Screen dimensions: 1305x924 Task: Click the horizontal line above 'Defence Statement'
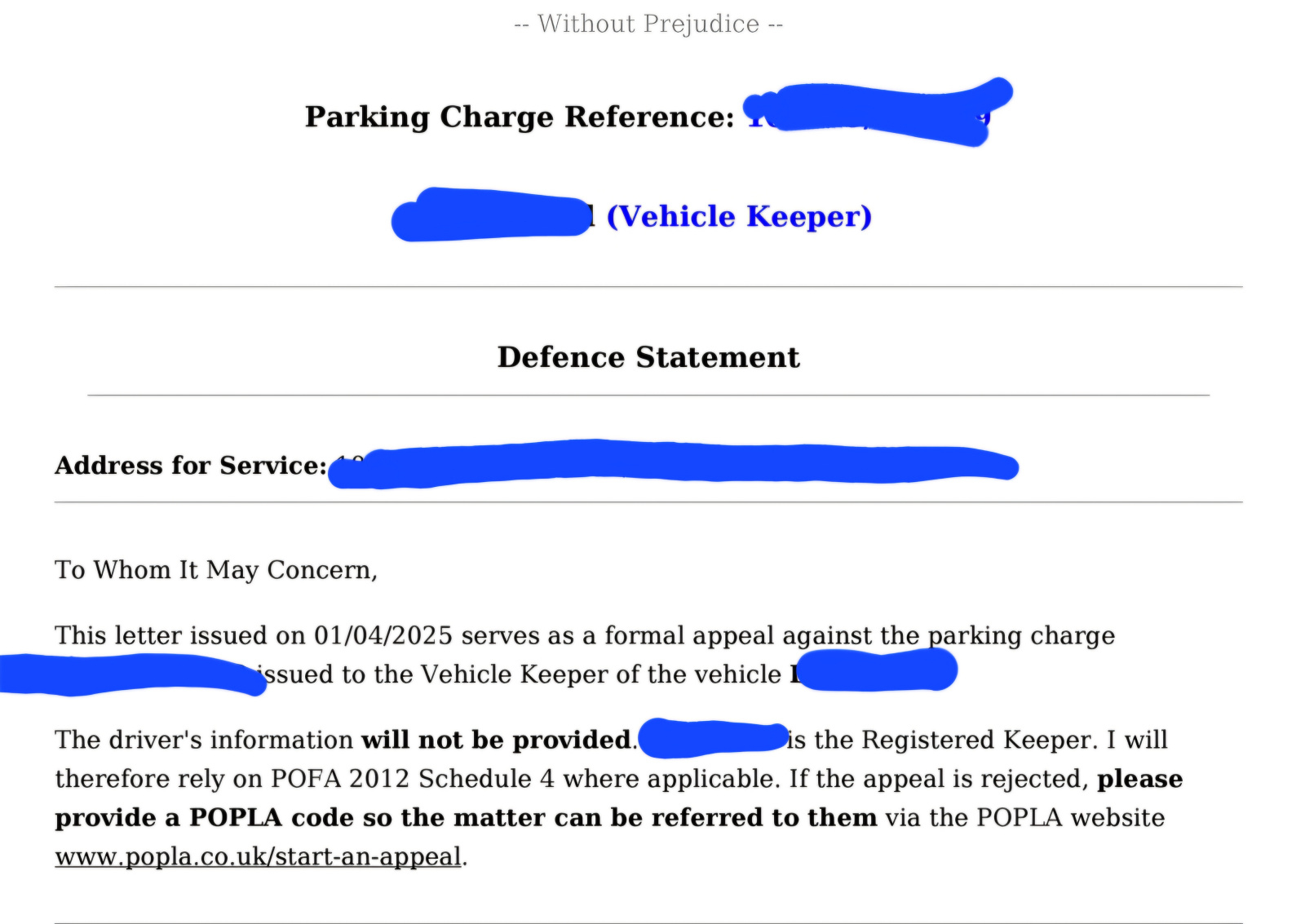648,287
